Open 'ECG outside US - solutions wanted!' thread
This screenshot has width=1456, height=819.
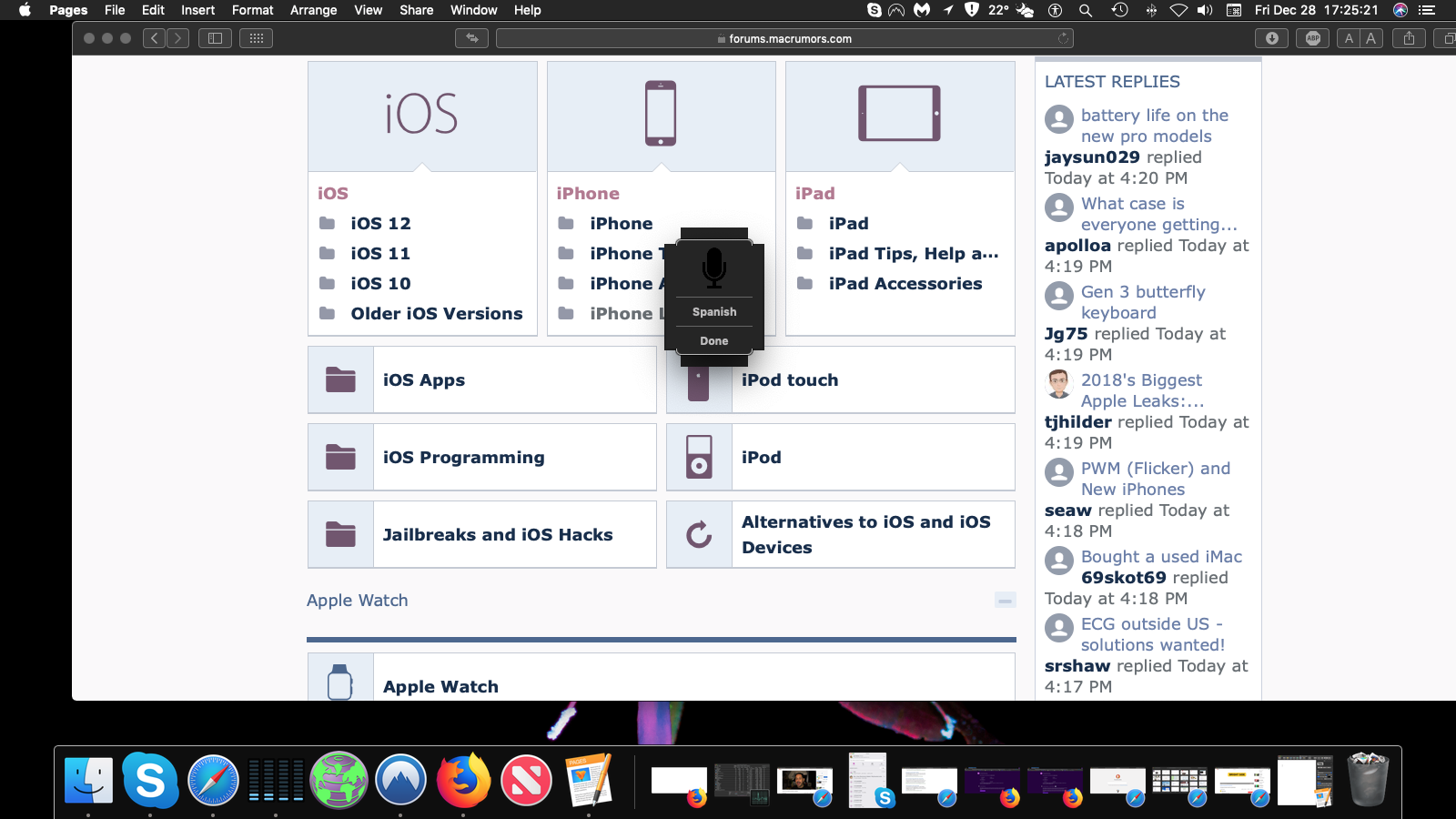[1153, 634]
